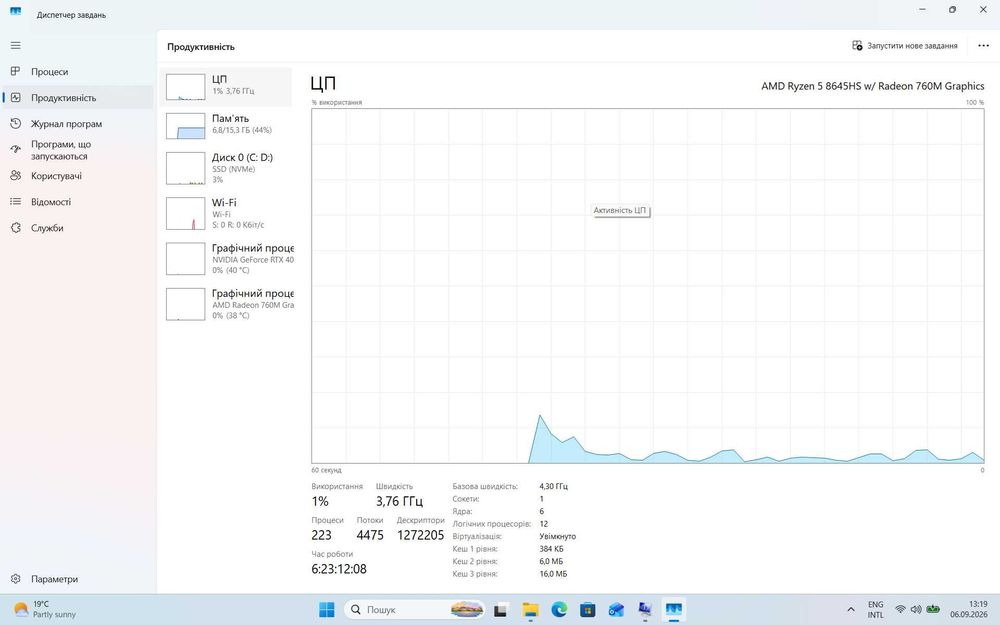The width and height of the screenshot is (1000, 625).
Task: Open Служби page
Action: click(78, 228)
